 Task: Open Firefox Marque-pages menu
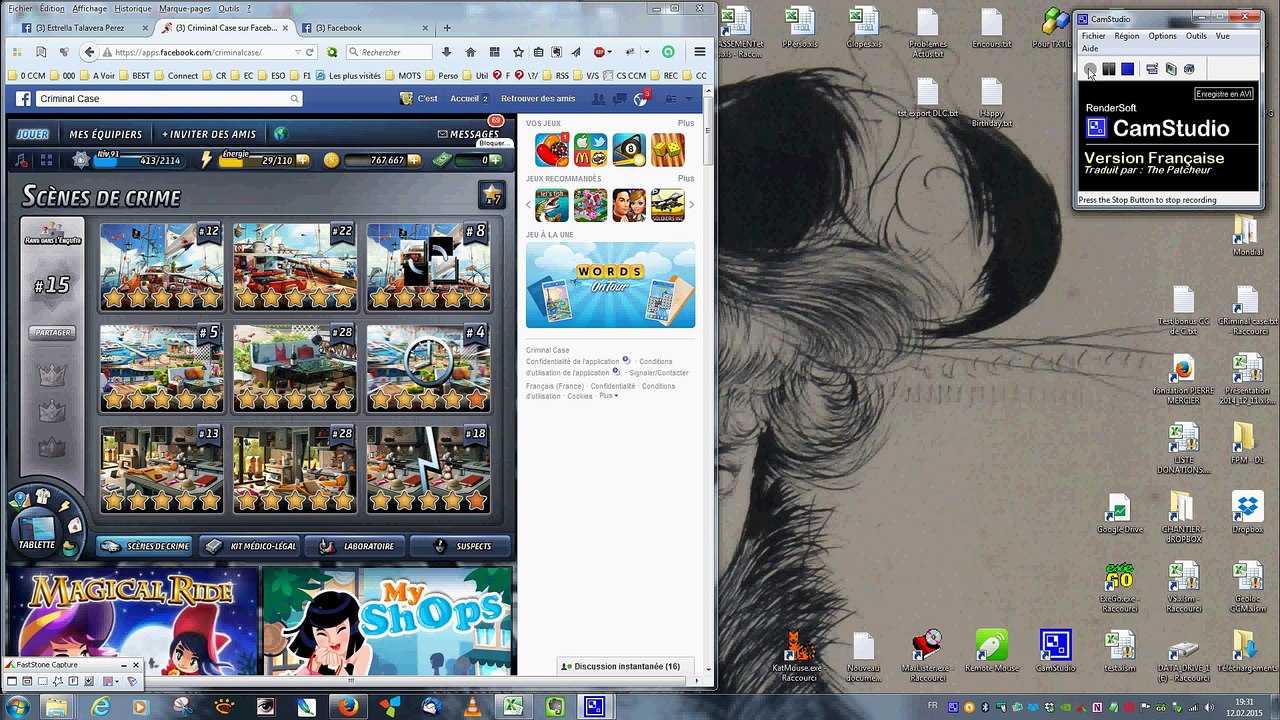click(x=185, y=8)
